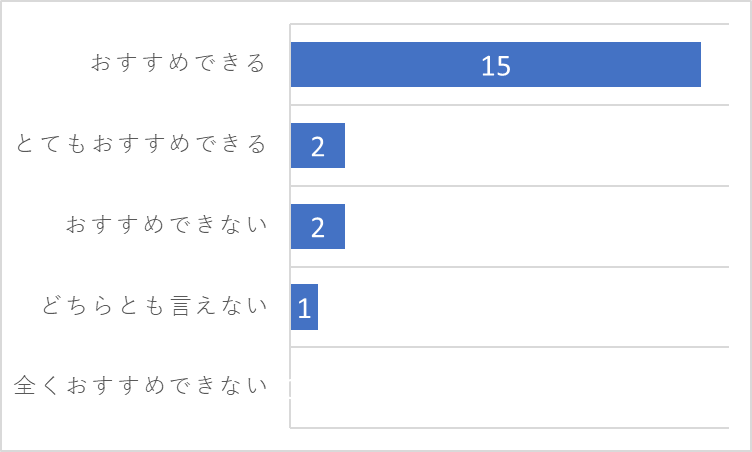Select the おすすめできない bar showing 2

[x=317, y=226]
